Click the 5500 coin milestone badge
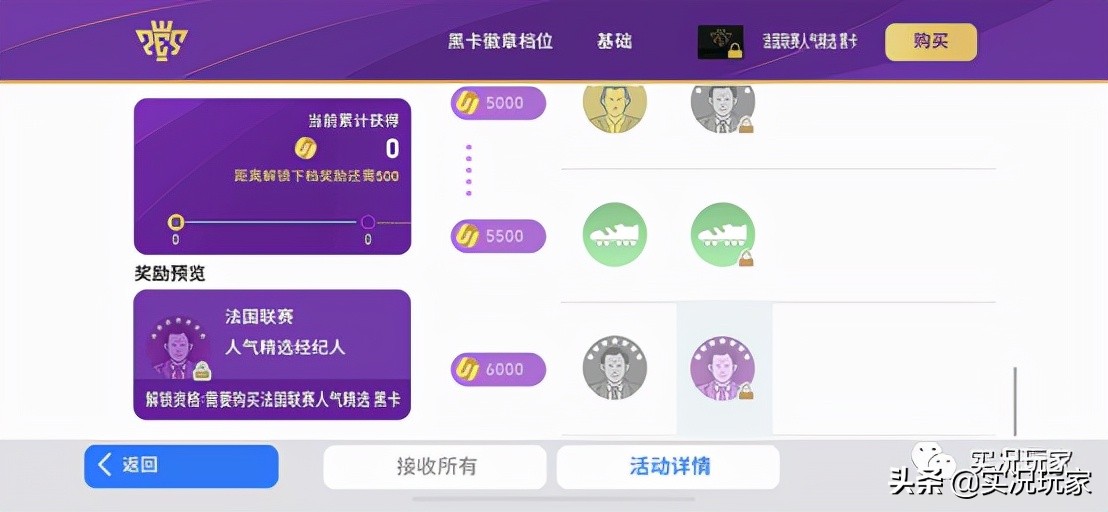The width and height of the screenshot is (1108, 512). click(x=499, y=235)
